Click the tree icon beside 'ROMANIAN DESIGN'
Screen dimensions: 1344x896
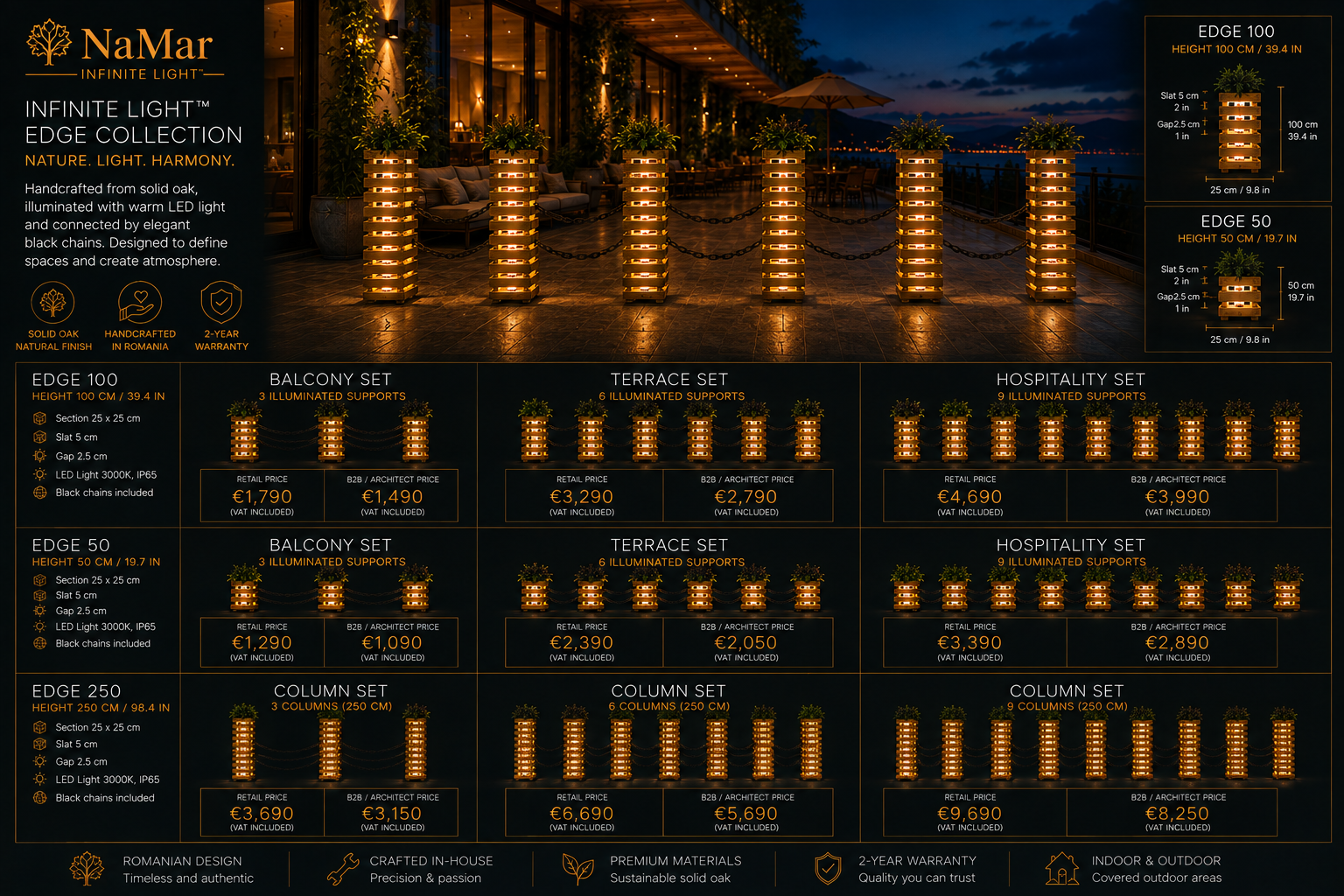coord(87,869)
